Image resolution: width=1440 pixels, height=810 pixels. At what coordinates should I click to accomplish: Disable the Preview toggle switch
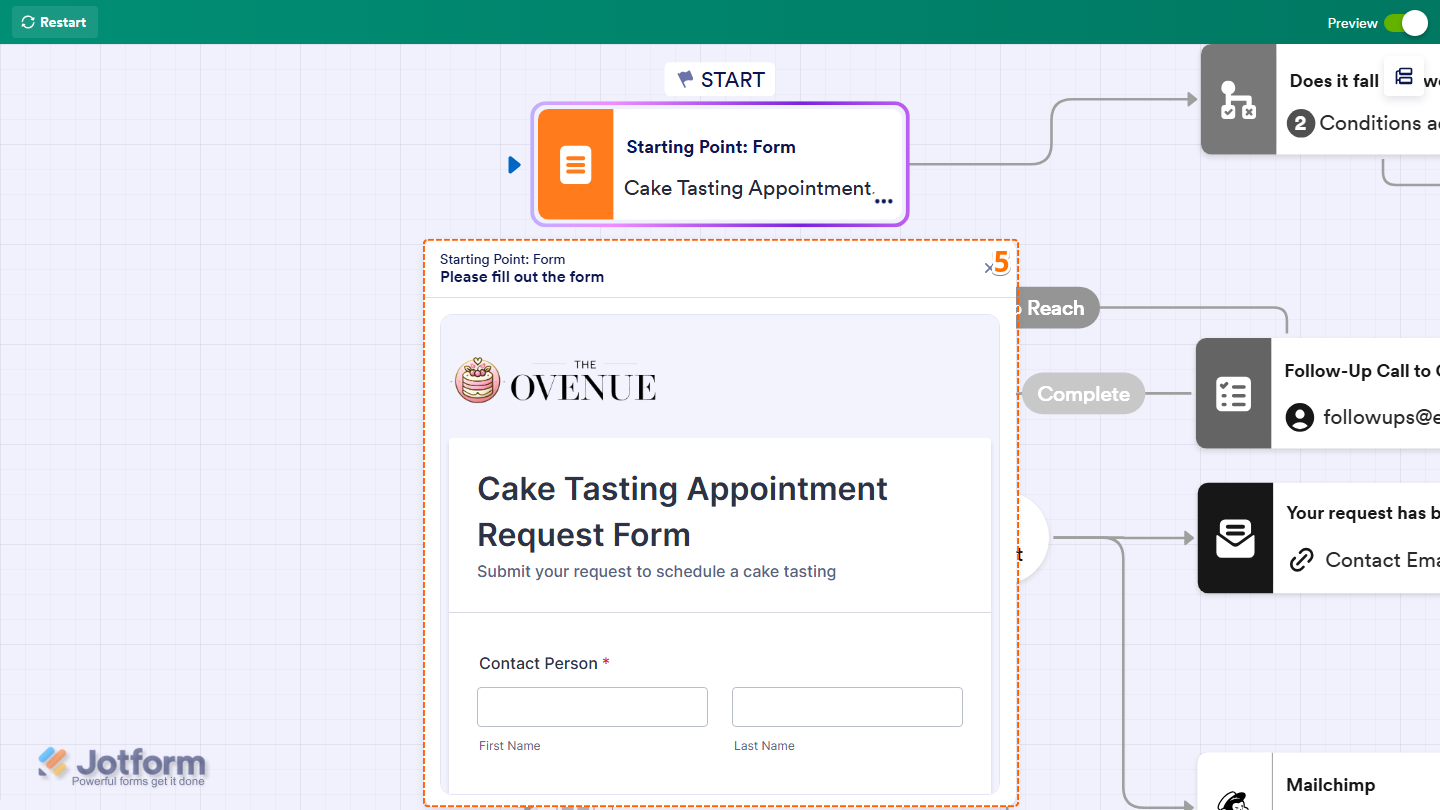1408,23
